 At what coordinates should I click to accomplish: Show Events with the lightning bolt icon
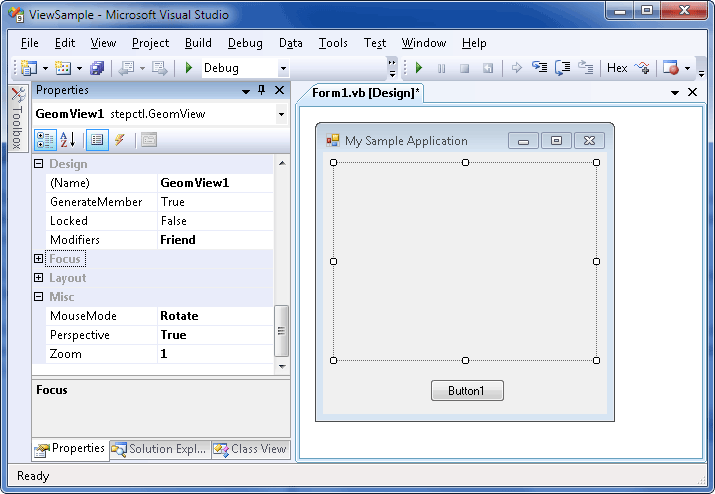coord(119,140)
